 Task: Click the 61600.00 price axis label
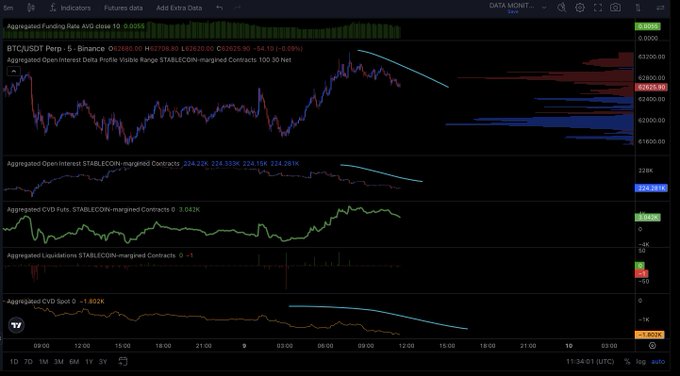[x=651, y=141]
